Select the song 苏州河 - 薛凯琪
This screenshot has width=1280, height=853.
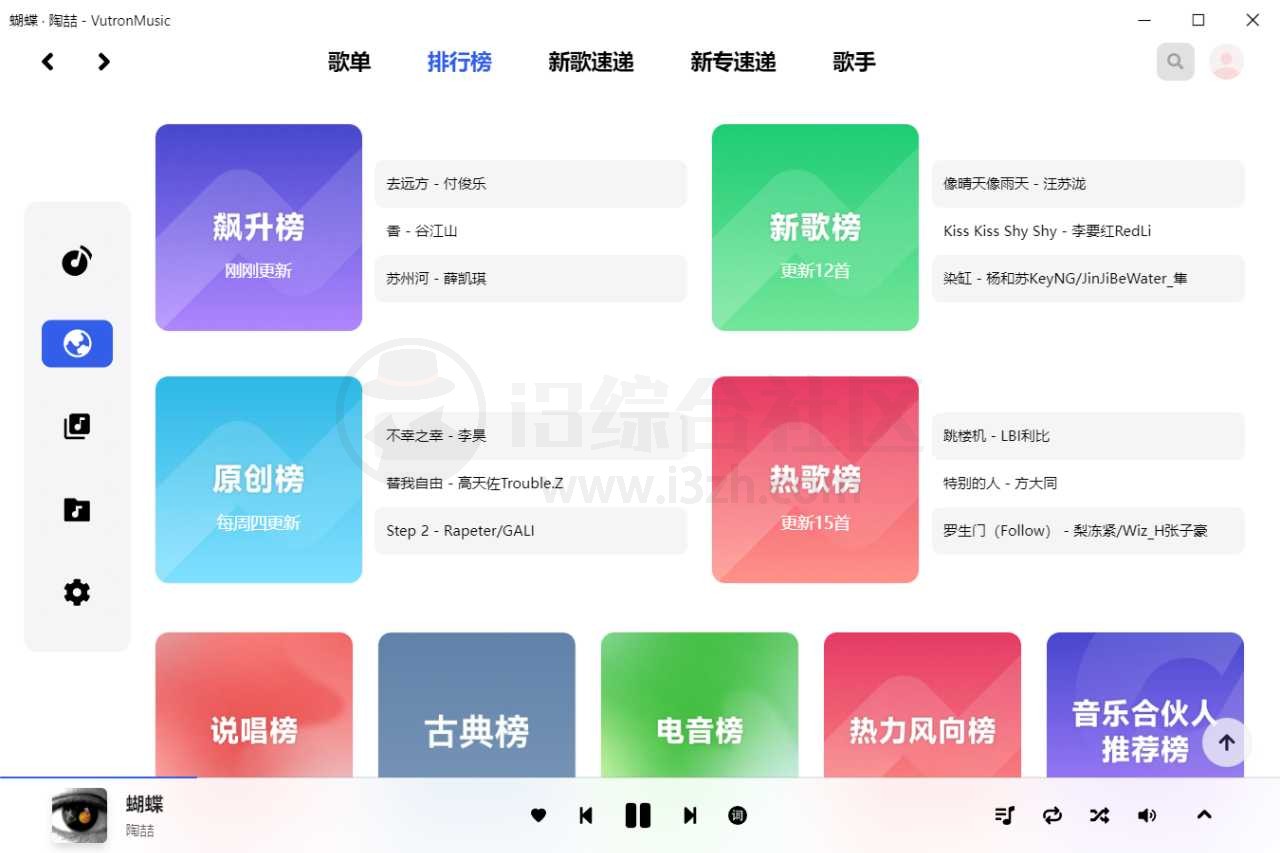click(530, 279)
